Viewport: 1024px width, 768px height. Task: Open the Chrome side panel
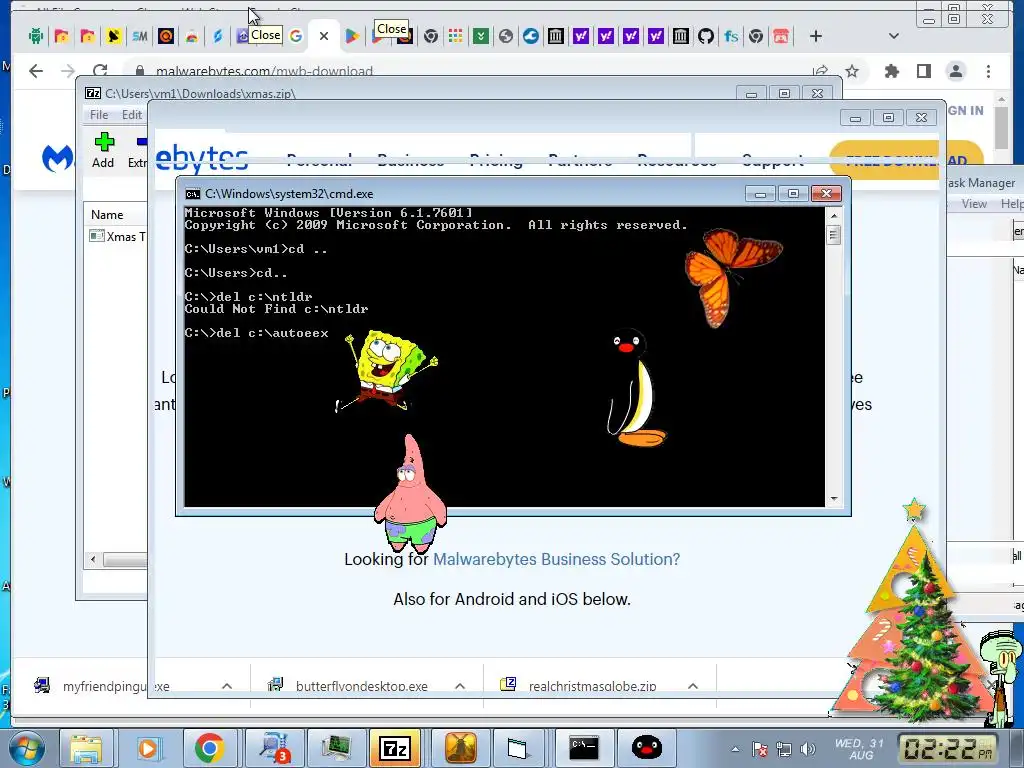[923, 71]
